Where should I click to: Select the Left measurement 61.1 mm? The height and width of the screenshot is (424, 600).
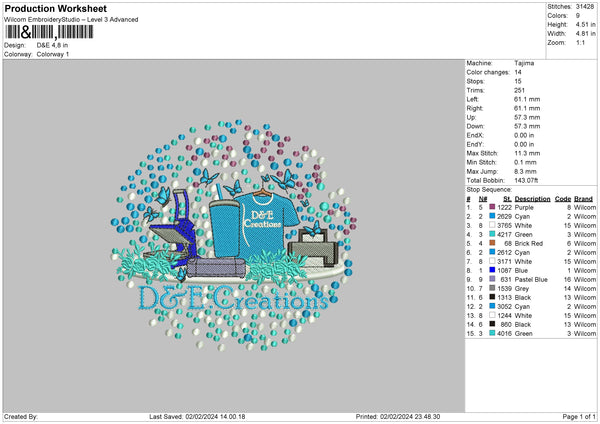tap(527, 99)
